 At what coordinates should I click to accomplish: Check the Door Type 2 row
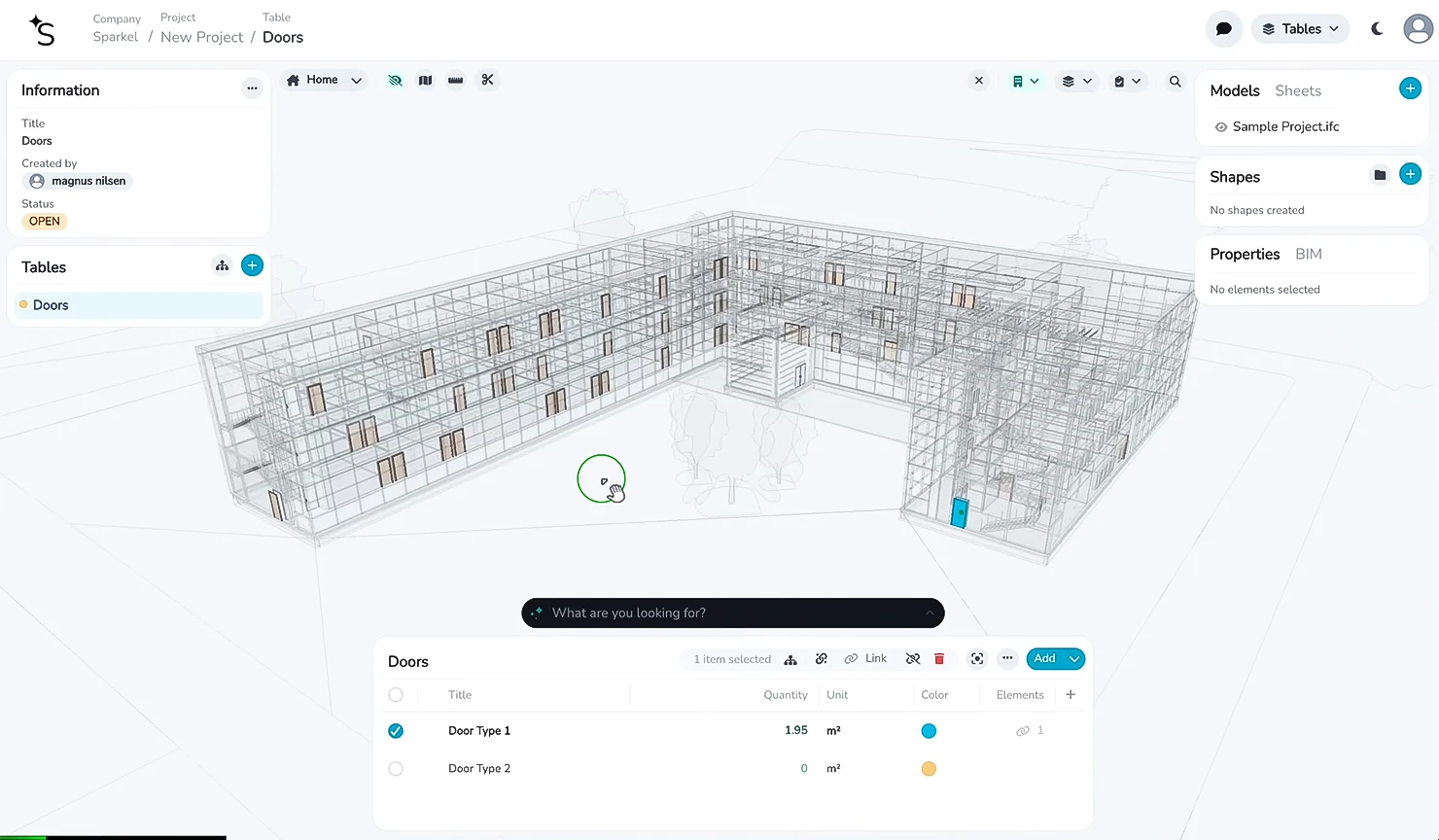click(396, 769)
